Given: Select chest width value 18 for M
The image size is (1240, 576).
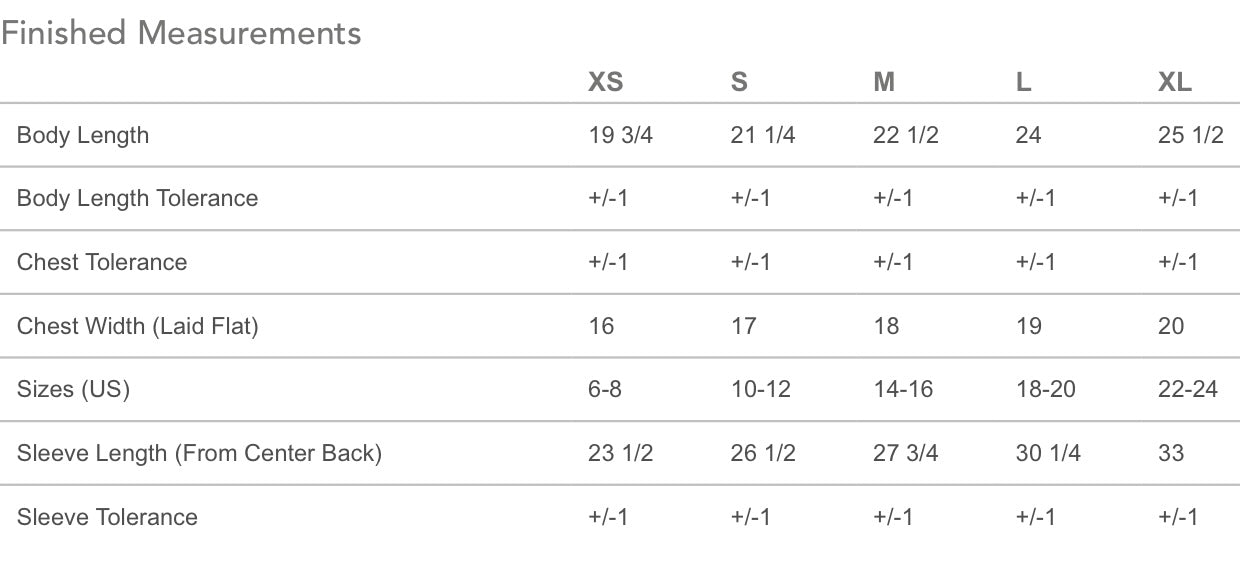Looking at the screenshot, I should pyautogui.click(x=886, y=326).
